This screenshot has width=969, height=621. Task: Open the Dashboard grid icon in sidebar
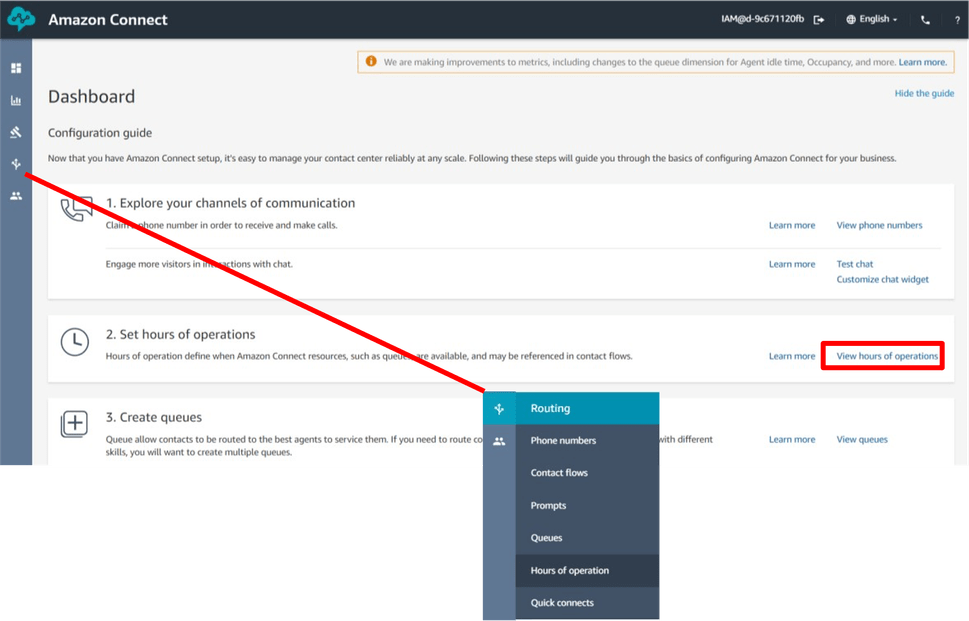point(16,68)
